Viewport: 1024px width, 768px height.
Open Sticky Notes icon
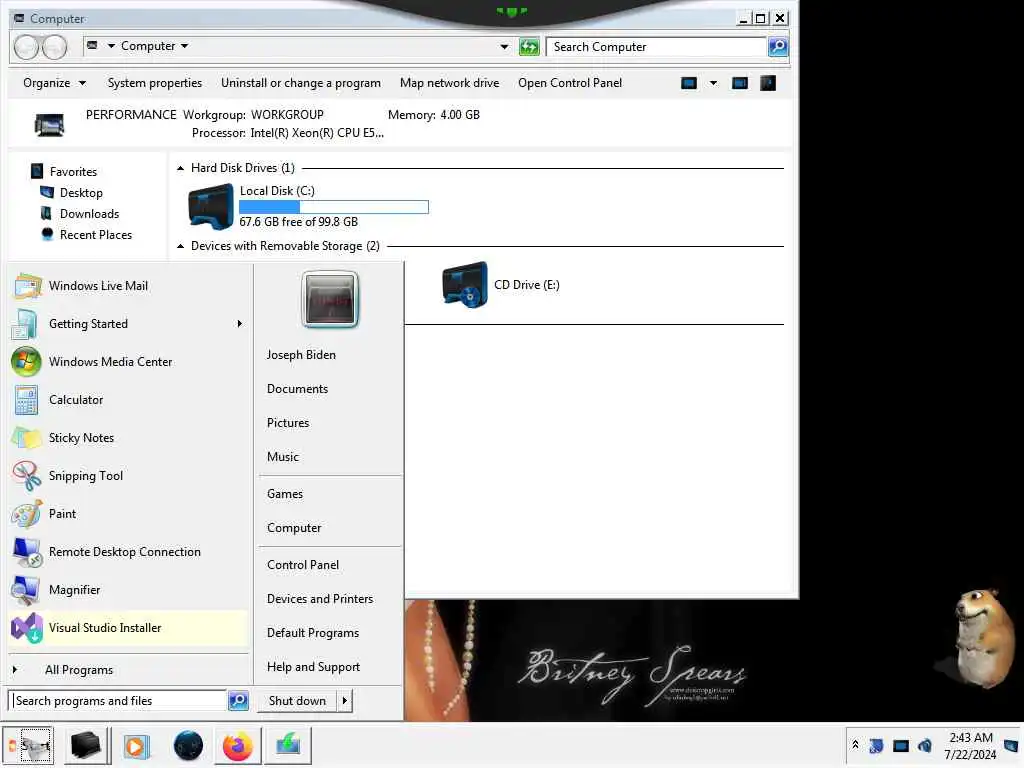26,438
